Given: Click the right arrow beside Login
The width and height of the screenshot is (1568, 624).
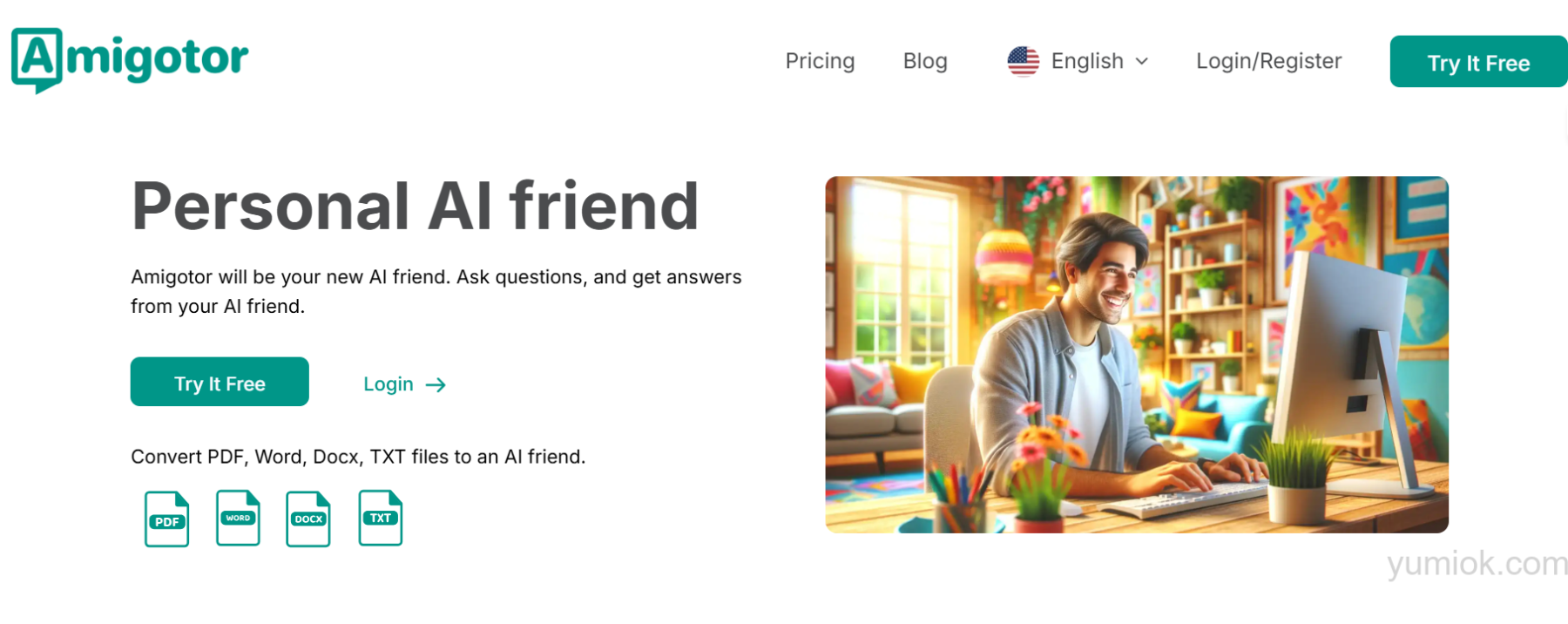Looking at the screenshot, I should (x=436, y=384).
